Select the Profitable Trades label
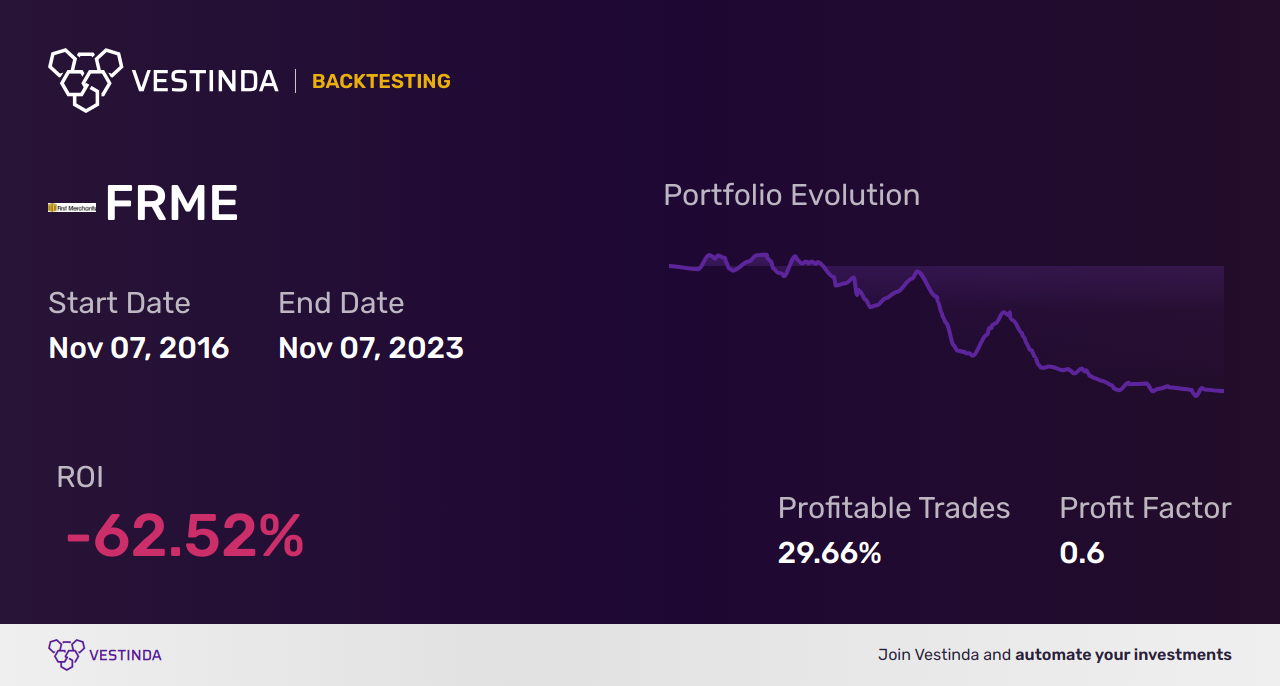The height and width of the screenshot is (686, 1280). point(894,508)
